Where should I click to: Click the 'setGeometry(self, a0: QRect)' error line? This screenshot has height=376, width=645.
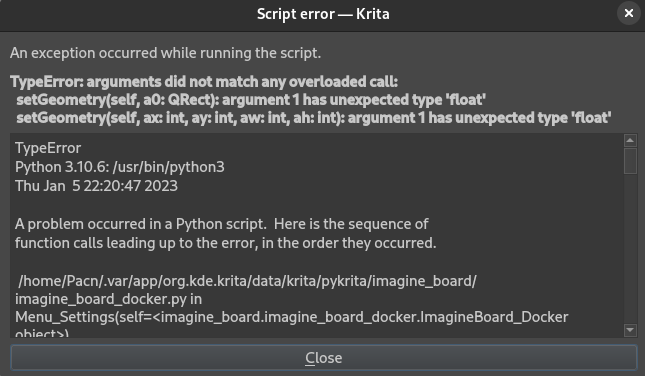[251, 100]
